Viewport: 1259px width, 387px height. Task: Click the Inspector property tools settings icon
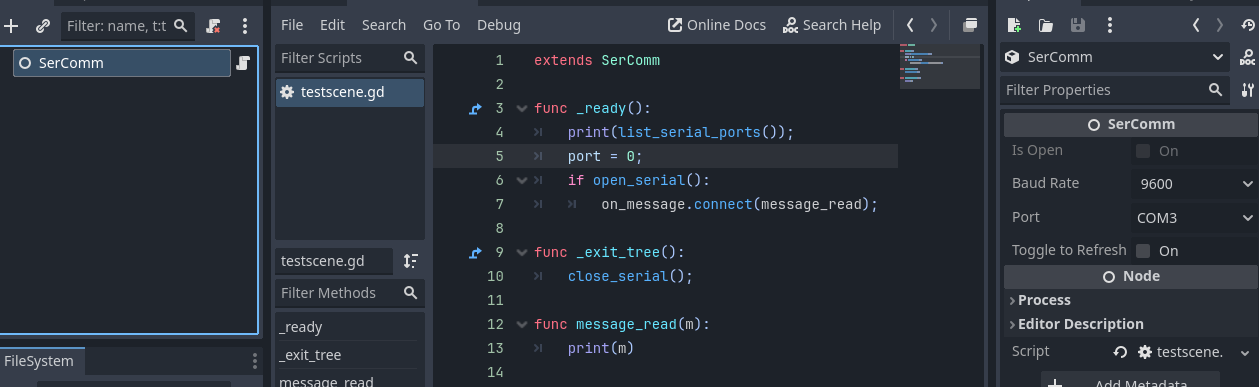tap(1247, 90)
